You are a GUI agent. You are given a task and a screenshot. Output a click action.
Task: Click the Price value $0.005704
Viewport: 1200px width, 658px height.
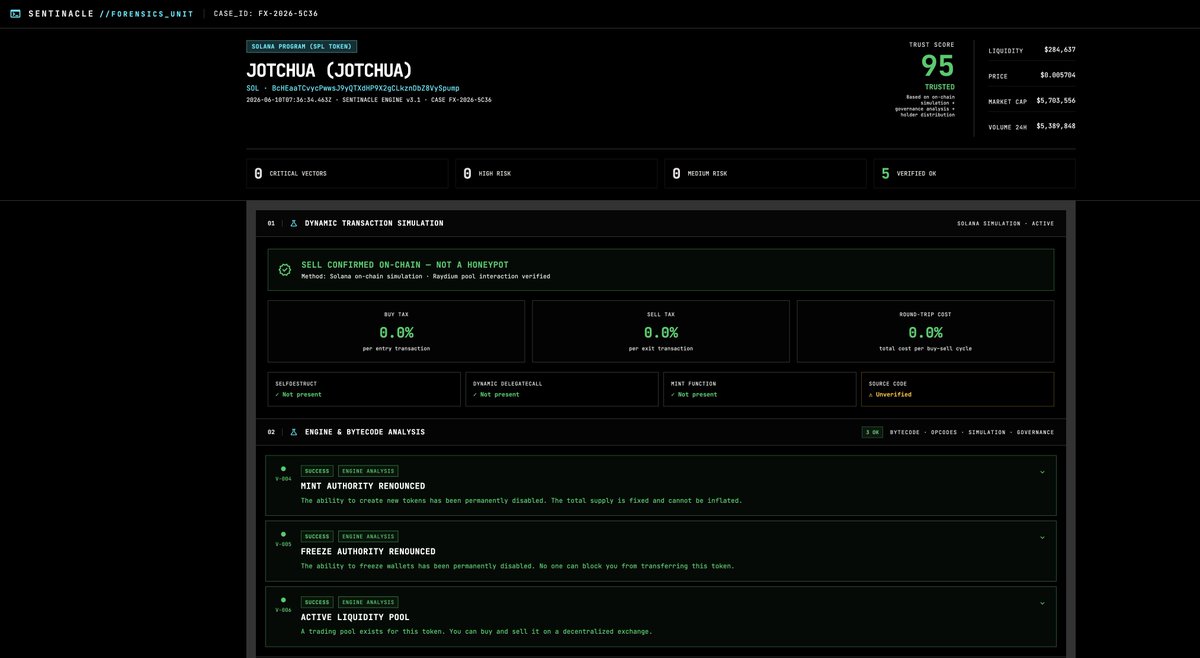click(x=1058, y=75)
